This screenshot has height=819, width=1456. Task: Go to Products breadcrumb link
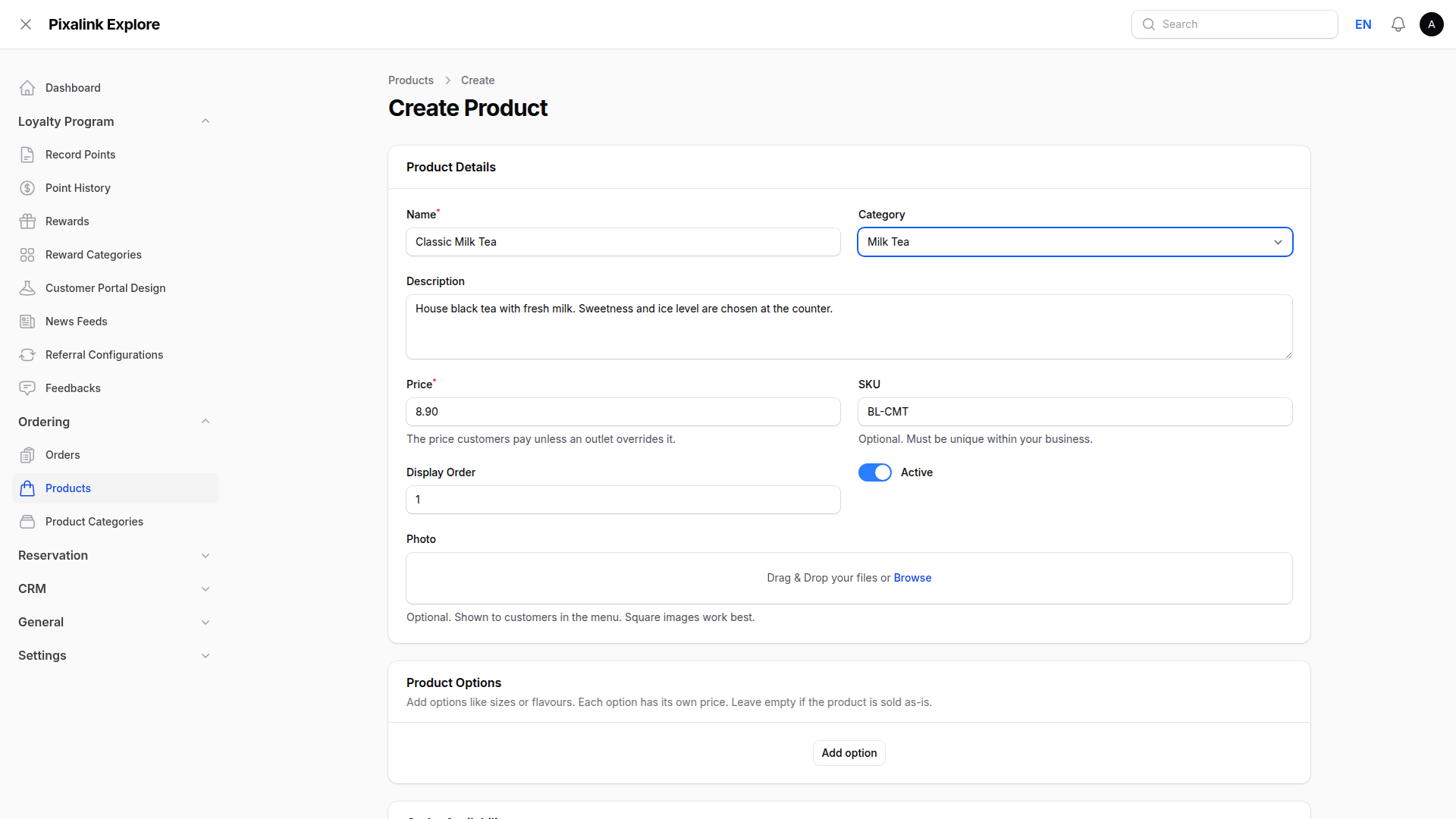pyautogui.click(x=411, y=80)
